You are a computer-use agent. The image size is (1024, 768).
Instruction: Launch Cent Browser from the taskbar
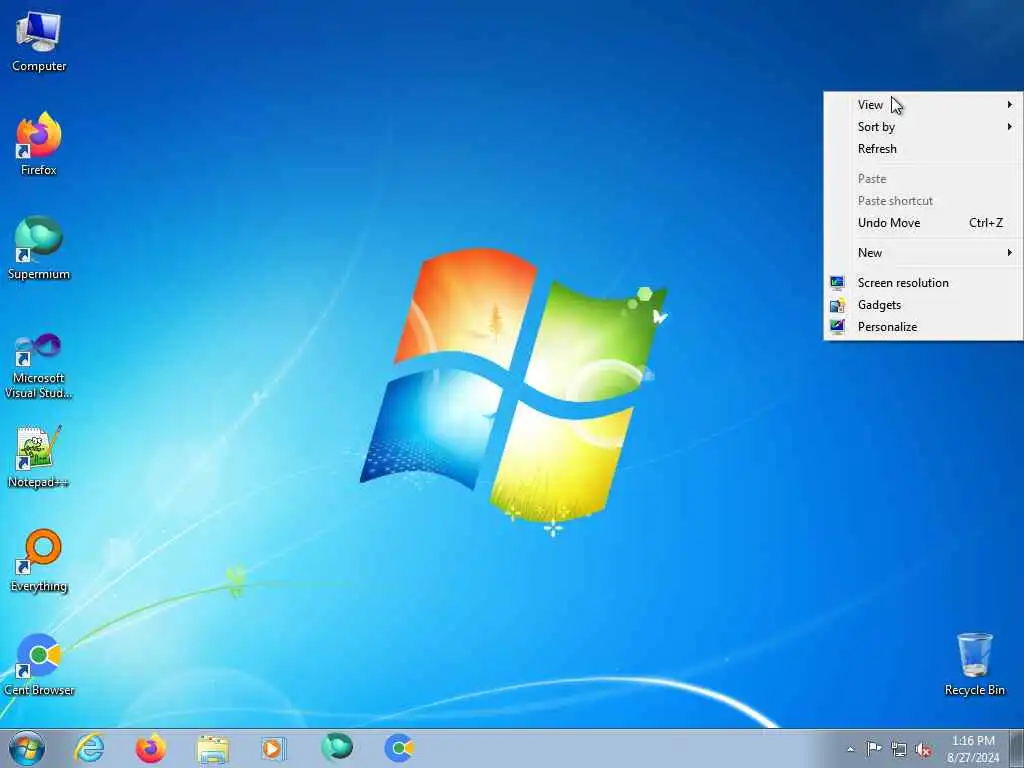coord(399,748)
